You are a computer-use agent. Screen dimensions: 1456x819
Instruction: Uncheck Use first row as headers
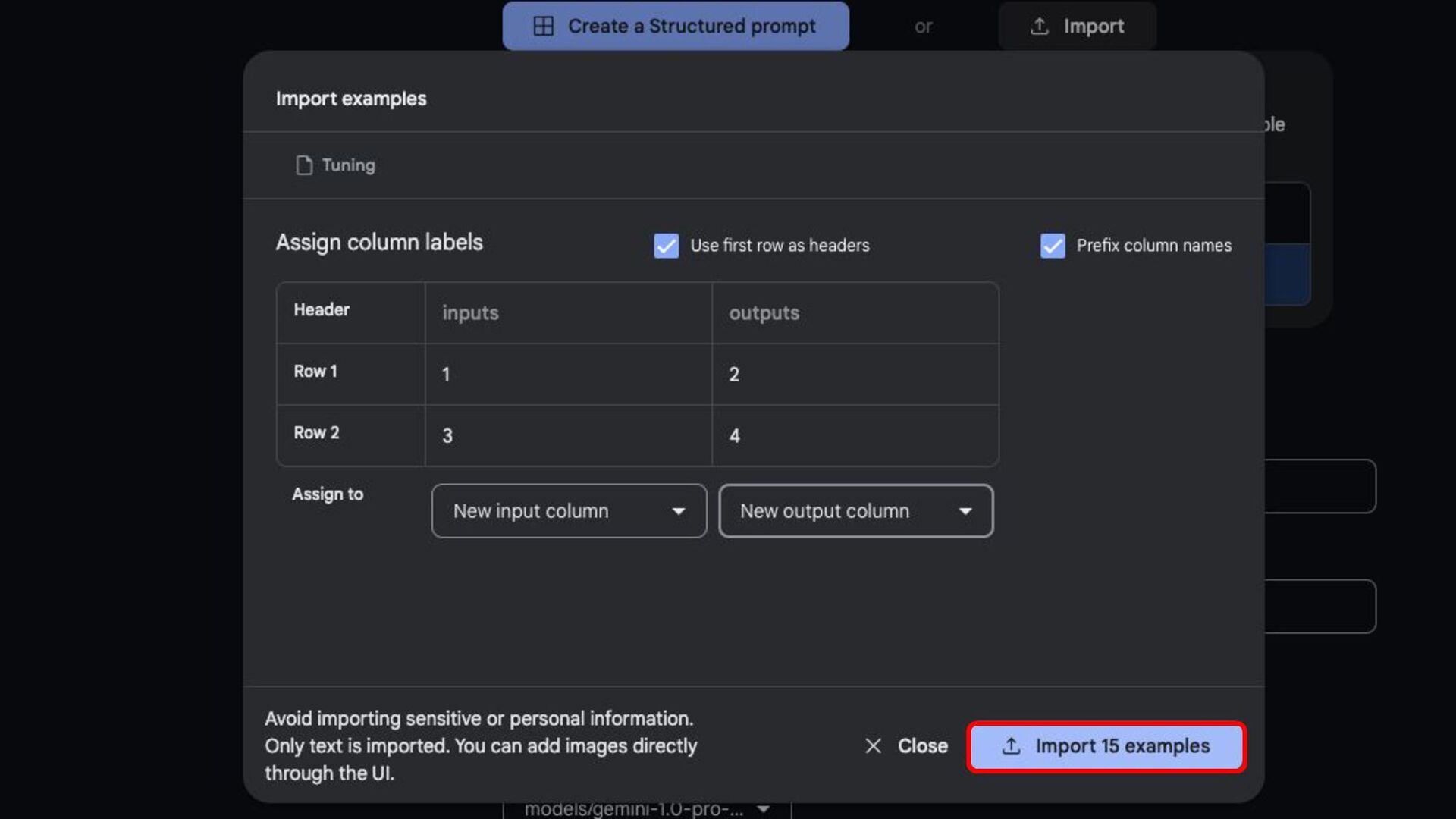(666, 246)
